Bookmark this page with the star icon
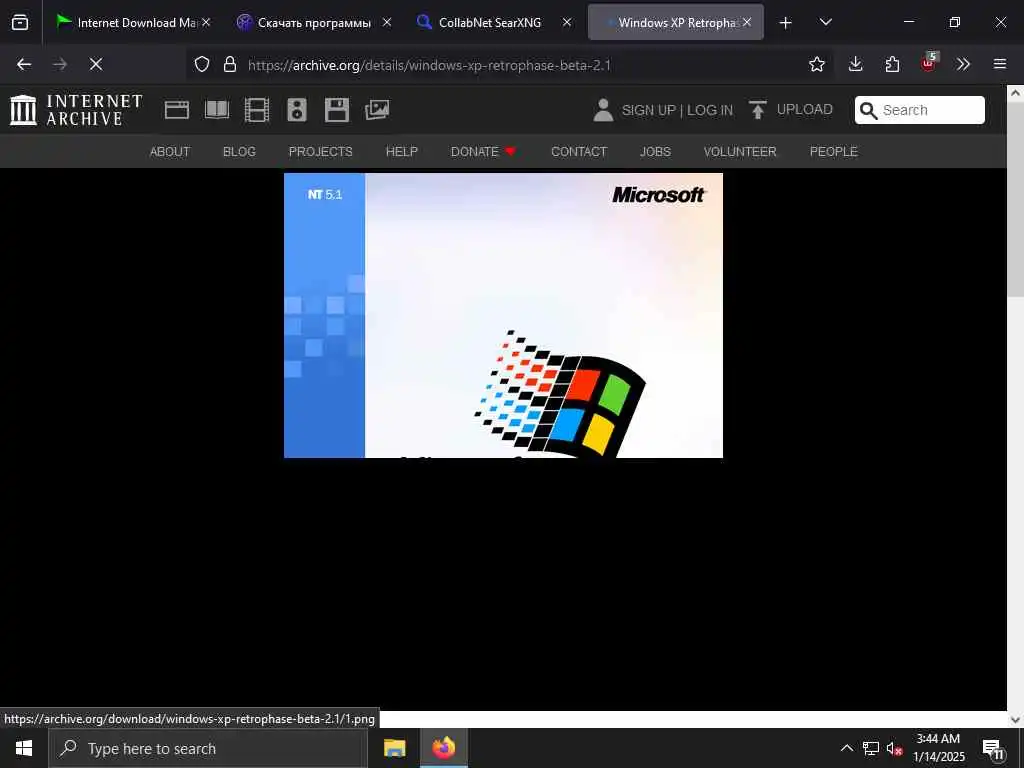1024x768 pixels. pos(816,64)
